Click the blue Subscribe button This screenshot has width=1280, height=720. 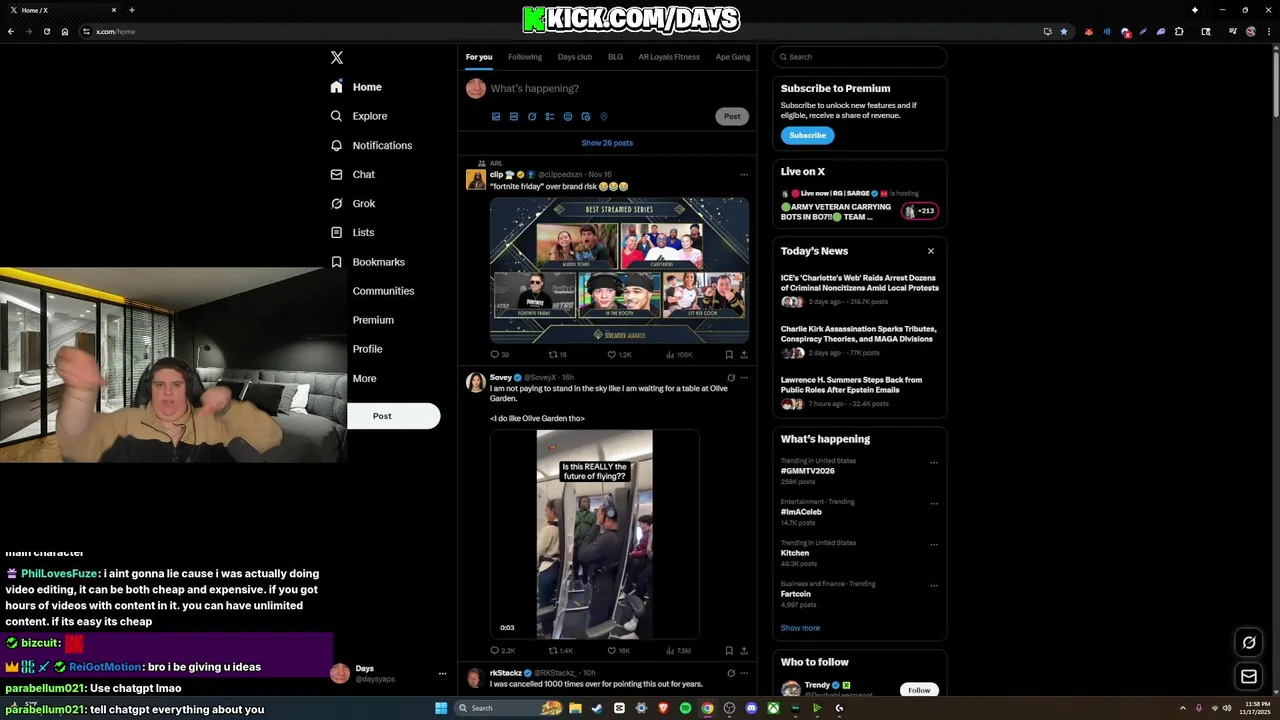click(x=807, y=135)
